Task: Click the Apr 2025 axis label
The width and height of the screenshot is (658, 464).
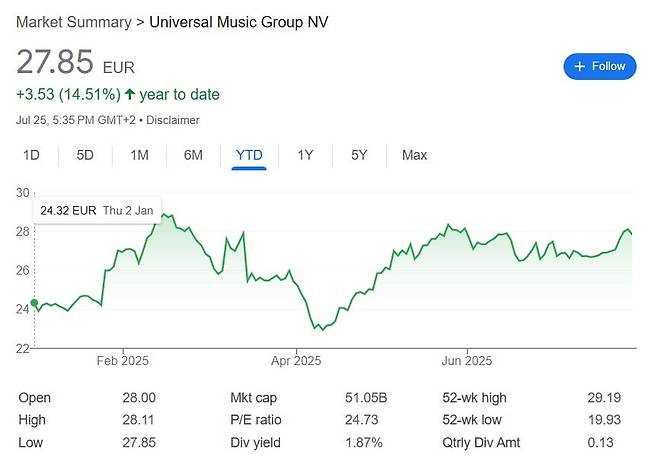Action: [296, 361]
